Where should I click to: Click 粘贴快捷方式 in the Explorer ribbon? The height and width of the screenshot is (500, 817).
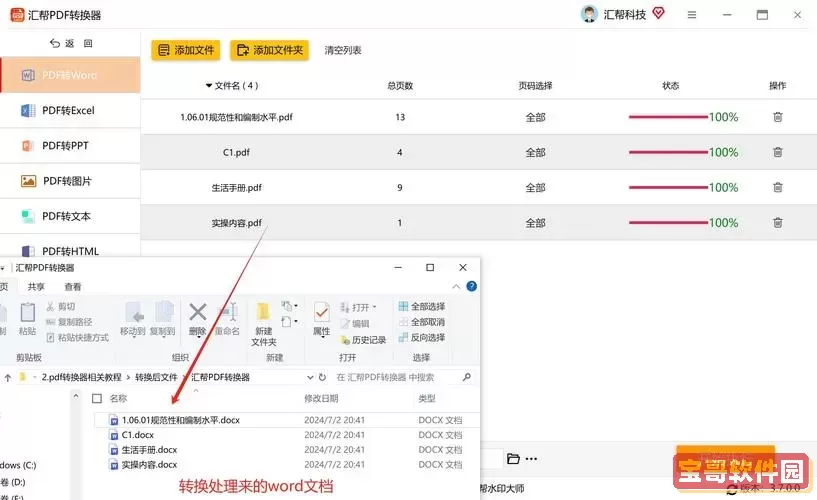tap(78, 338)
